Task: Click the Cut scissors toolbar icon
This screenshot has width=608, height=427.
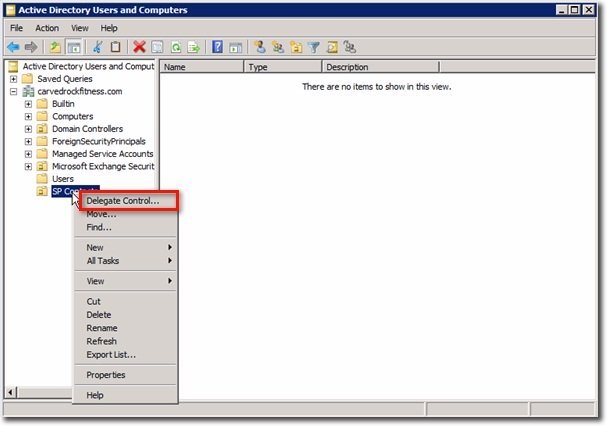Action: 97,47
